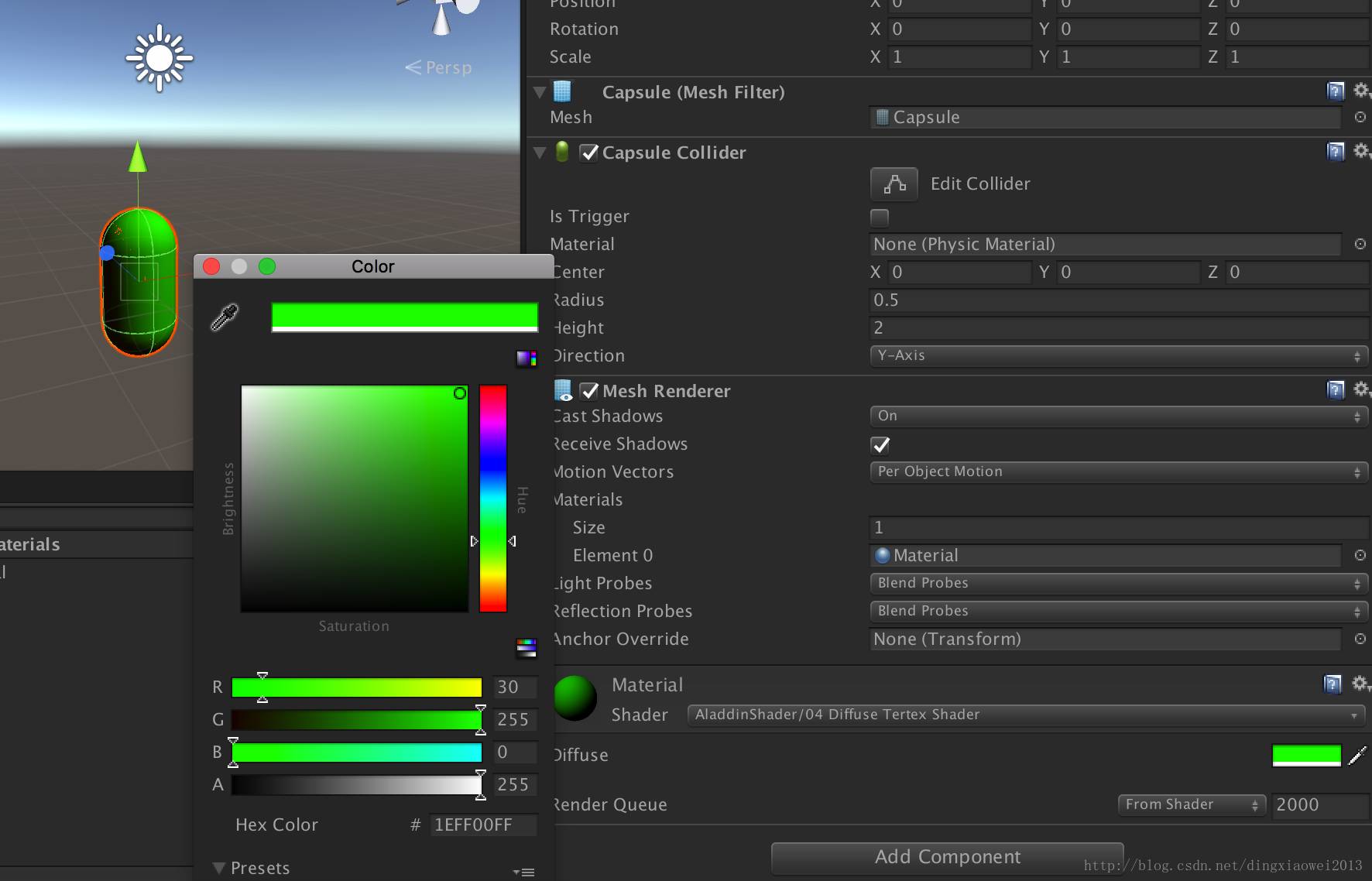Enable the Is Trigger checkbox
Viewport: 1372px width, 881px height.
pyautogui.click(x=880, y=217)
